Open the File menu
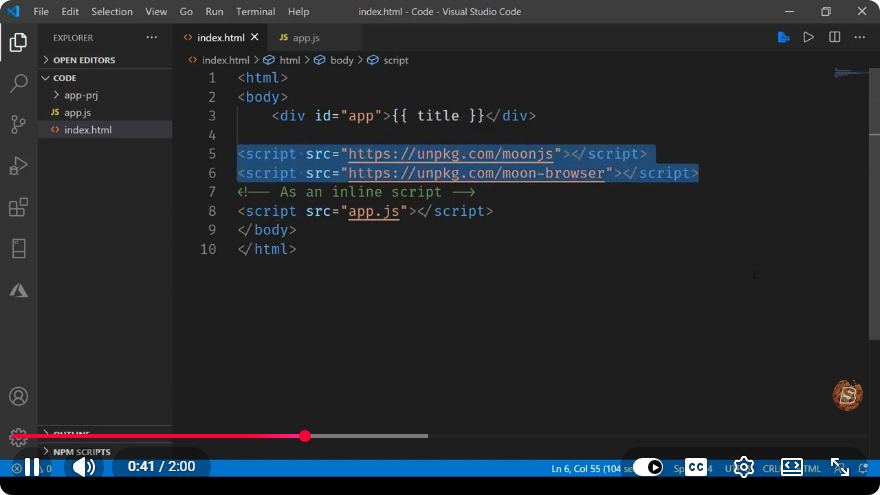 (41, 11)
